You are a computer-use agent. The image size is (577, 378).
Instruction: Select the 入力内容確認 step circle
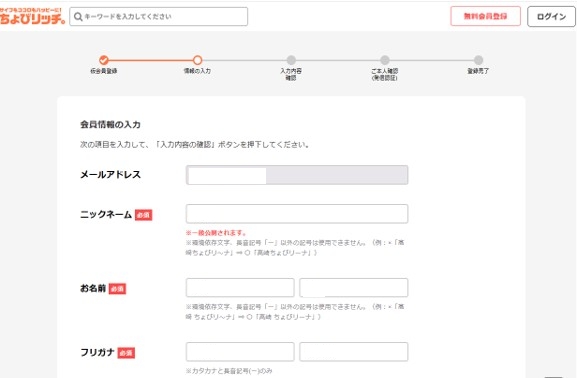(291, 60)
